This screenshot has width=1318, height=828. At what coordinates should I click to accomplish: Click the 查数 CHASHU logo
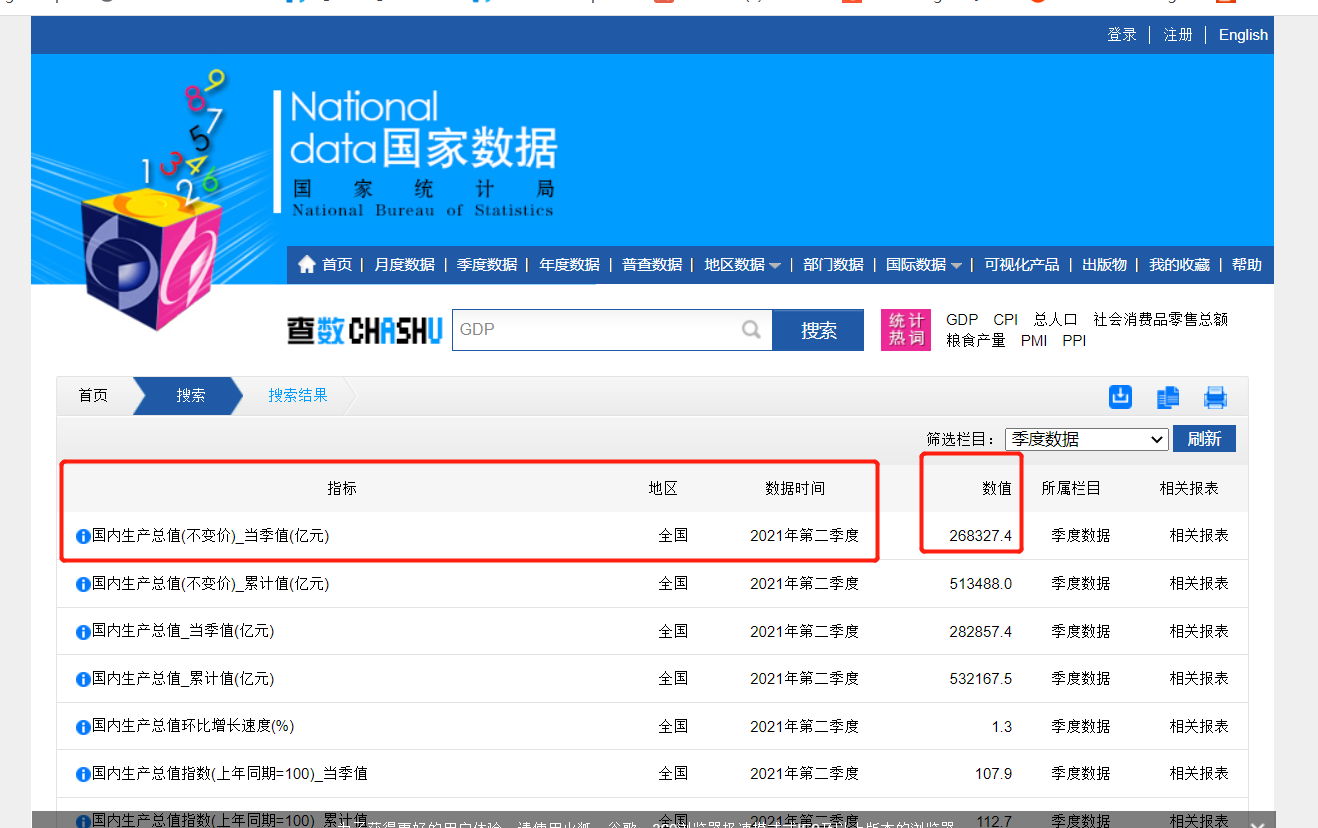(x=365, y=330)
